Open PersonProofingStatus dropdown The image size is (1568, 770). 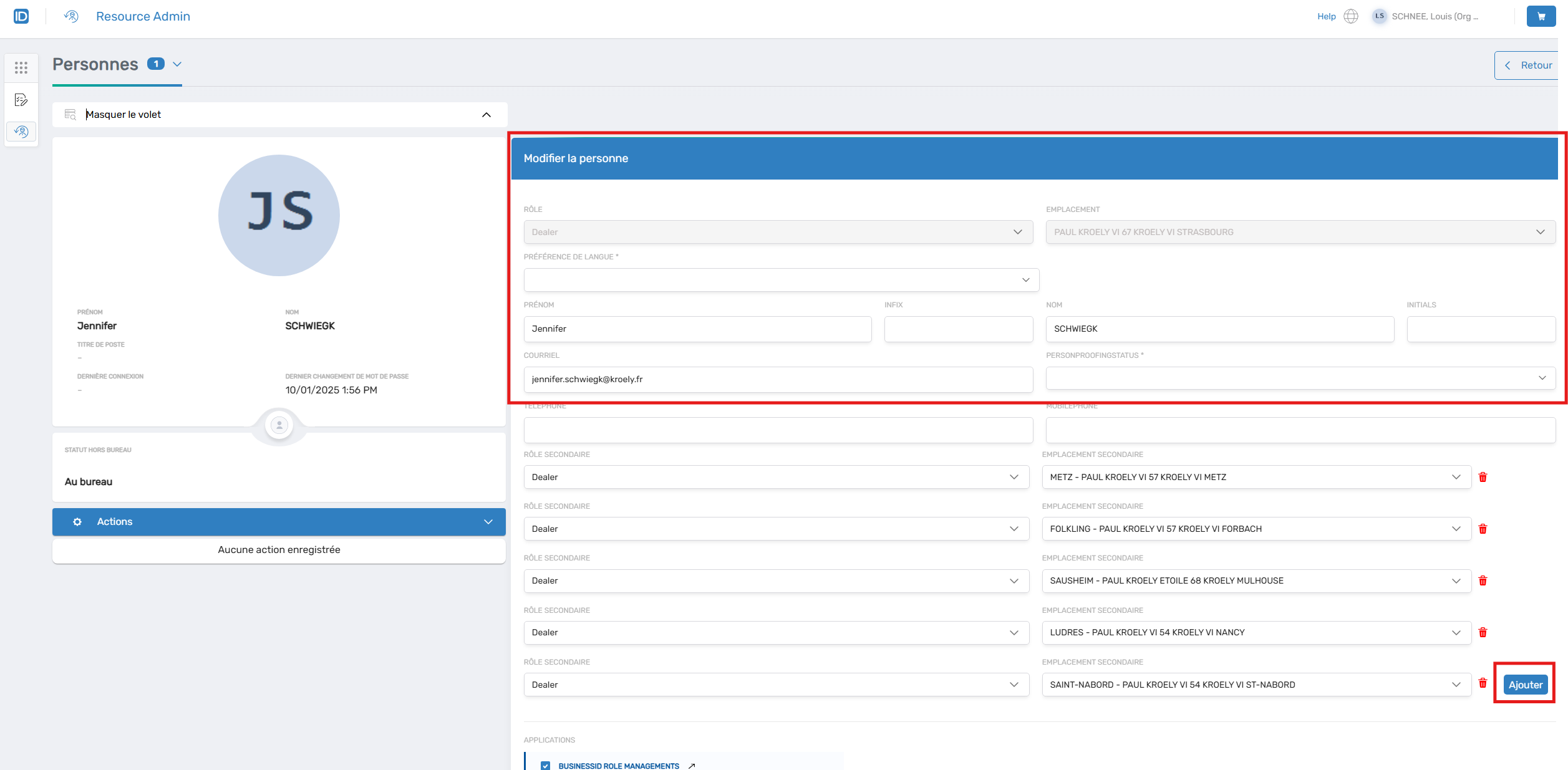[1300, 378]
